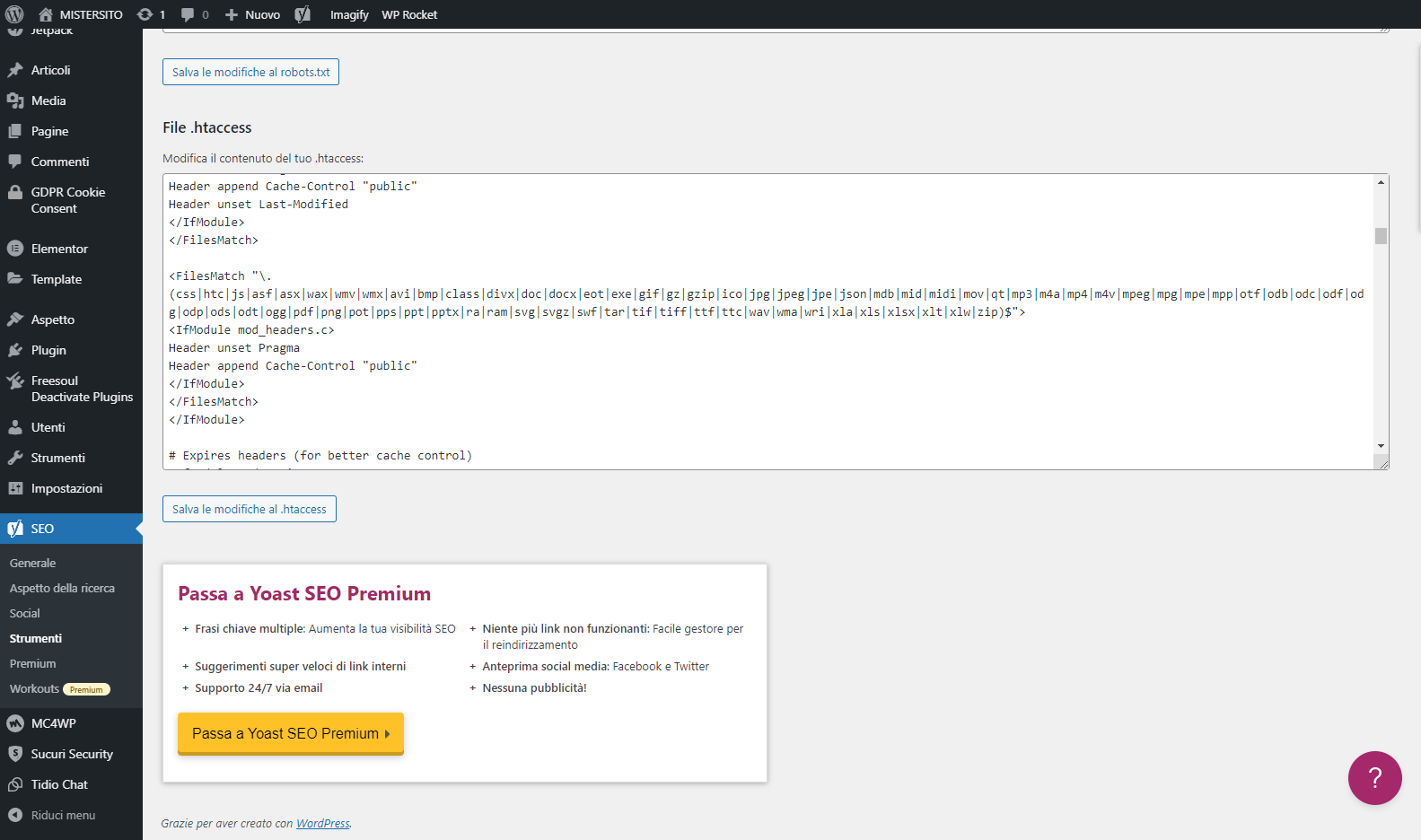Click the Impostazioni settings icon
The height and width of the screenshot is (840, 1421).
[15, 488]
